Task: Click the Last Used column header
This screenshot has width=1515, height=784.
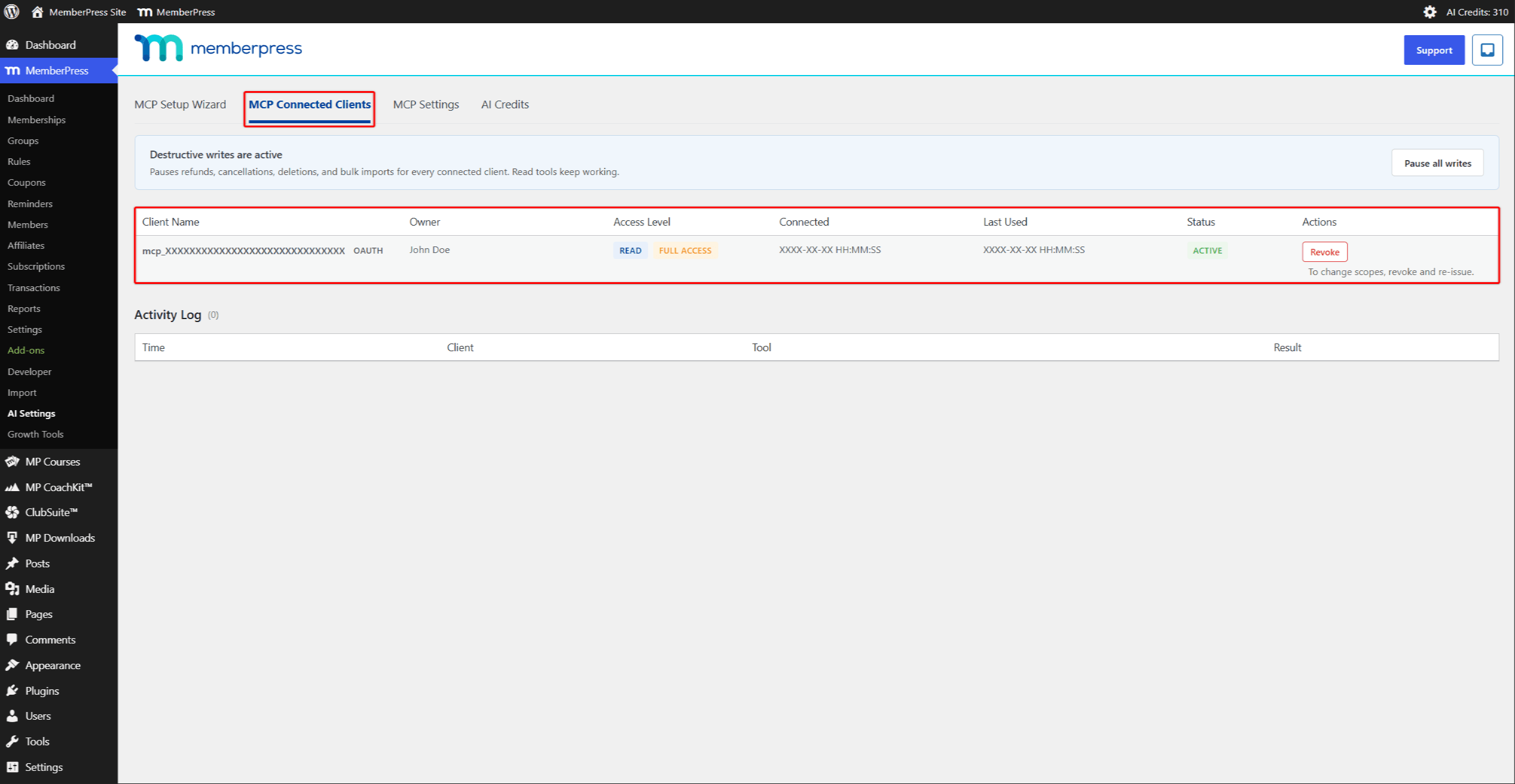Action: point(1005,221)
